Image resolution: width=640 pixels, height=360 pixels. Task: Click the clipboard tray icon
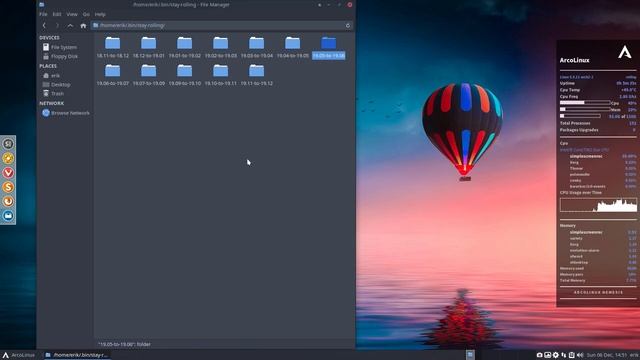pos(571,355)
